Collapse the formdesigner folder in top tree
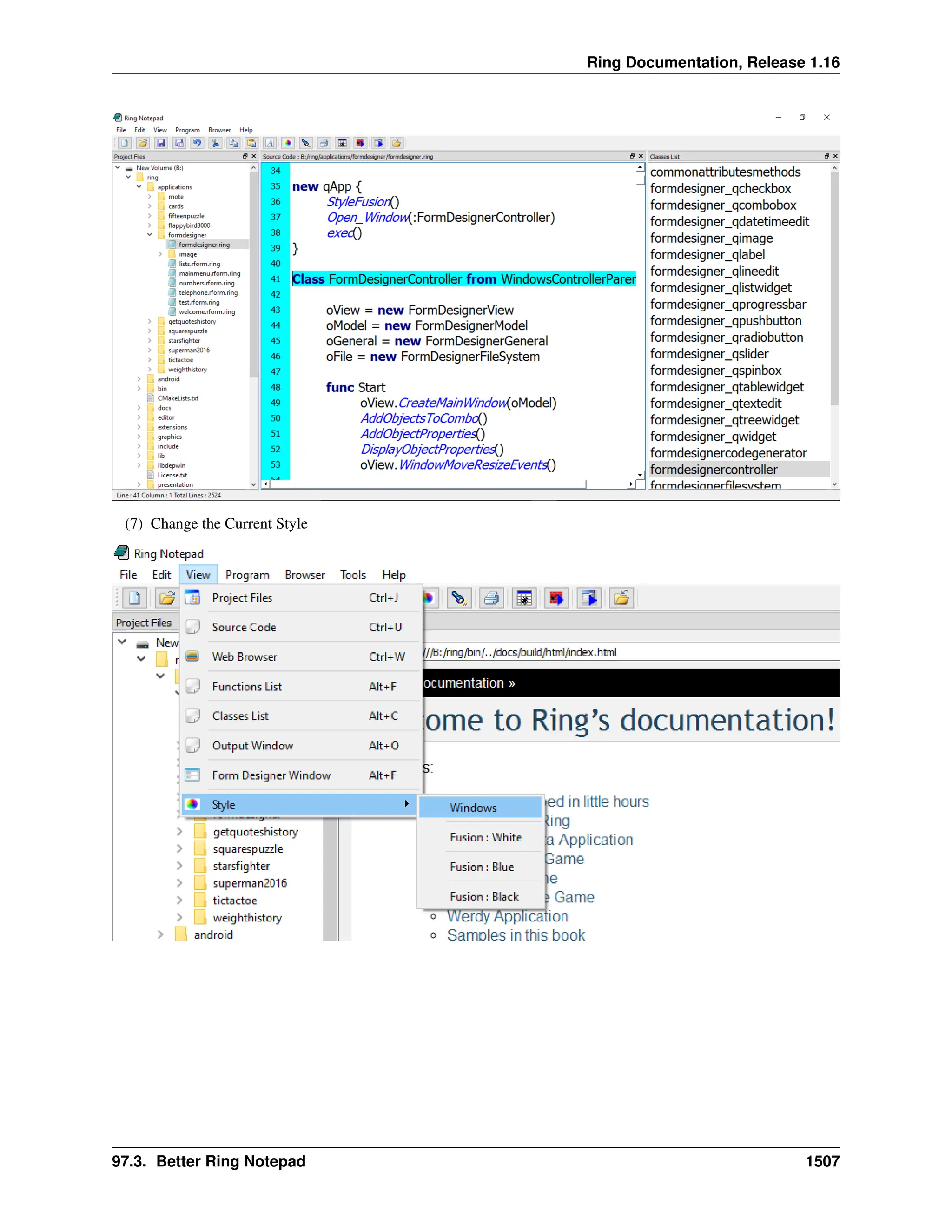The image size is (952, 1232). [150, 235]
